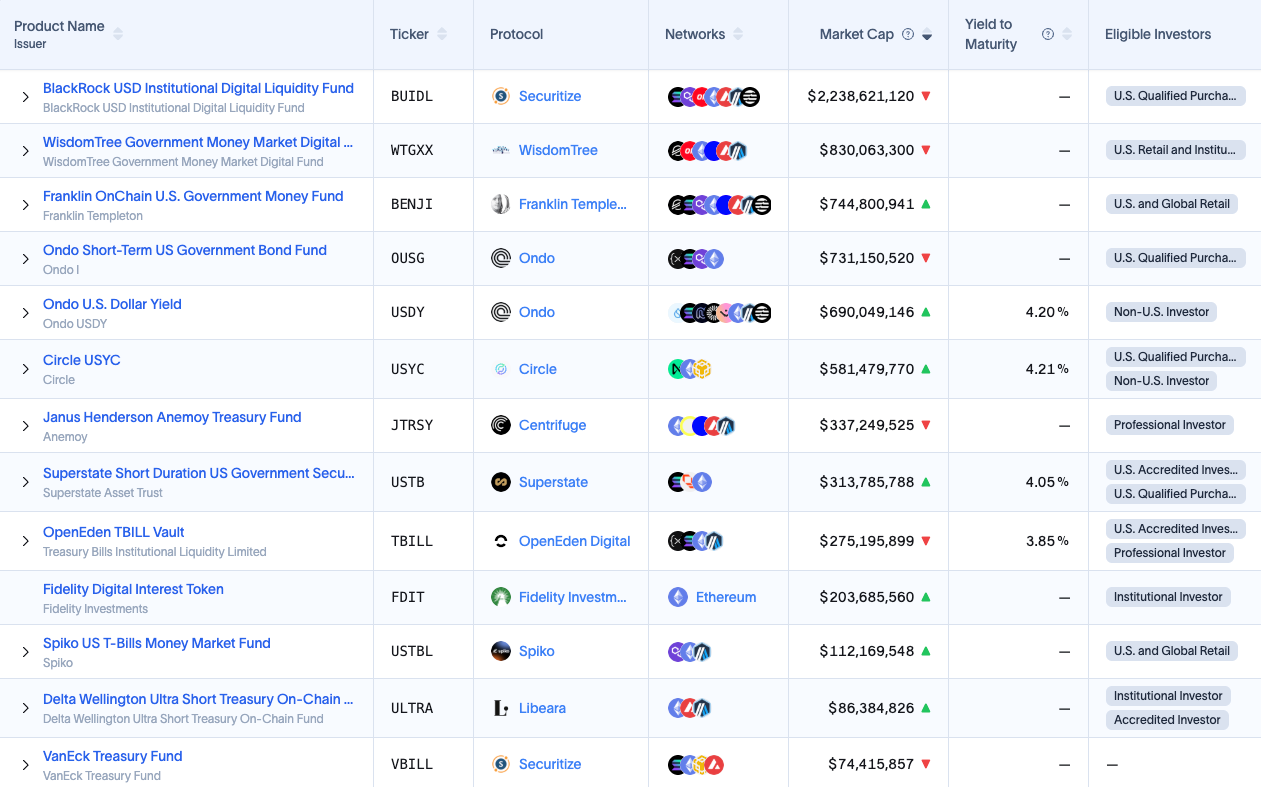Image resolution: width=1261 pixels, height=787 pixels.
Task: Select the JTRSY ticker cell
Action: (412, 425)
